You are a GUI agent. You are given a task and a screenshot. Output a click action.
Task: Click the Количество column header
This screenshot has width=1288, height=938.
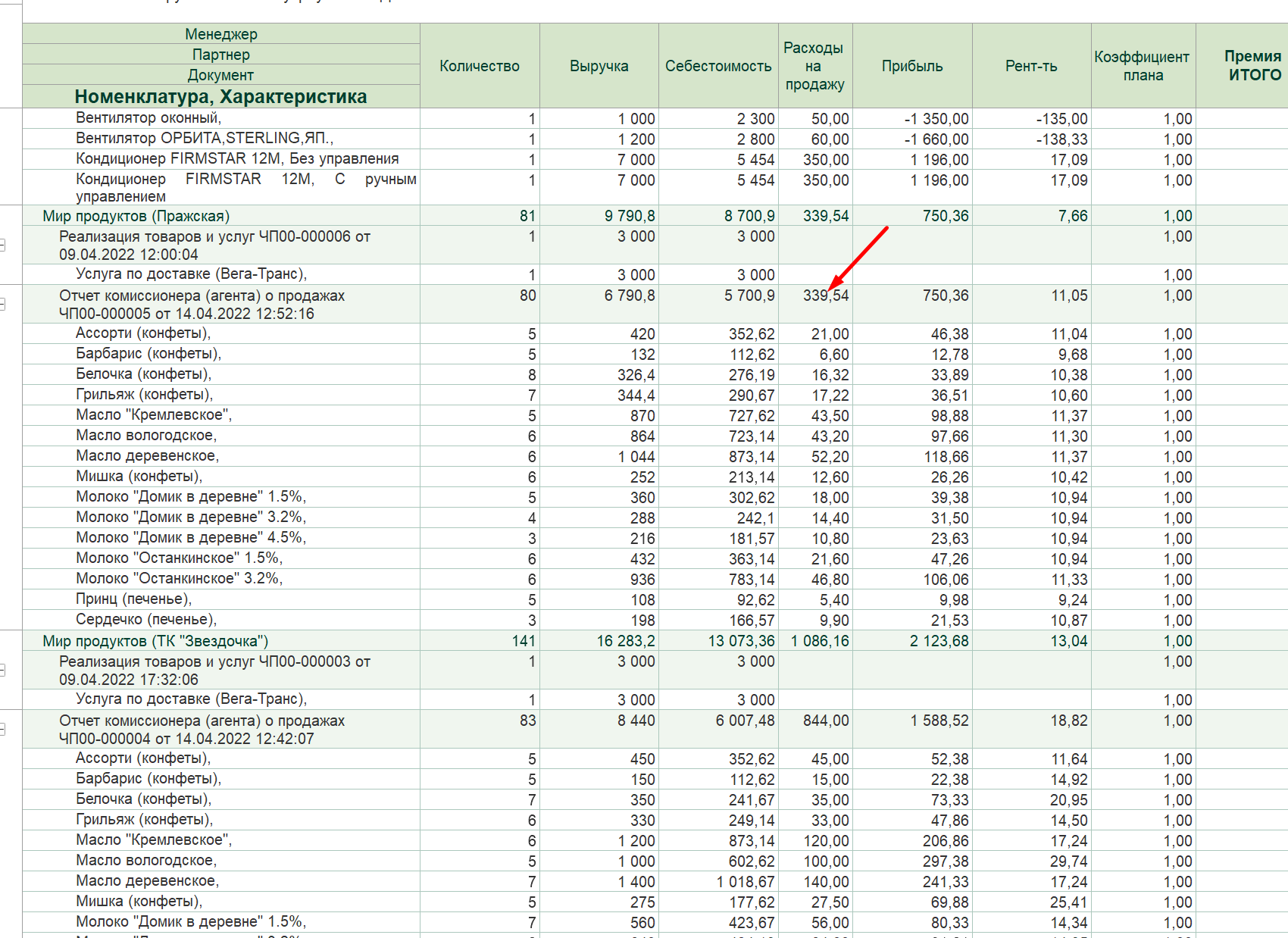480,66
